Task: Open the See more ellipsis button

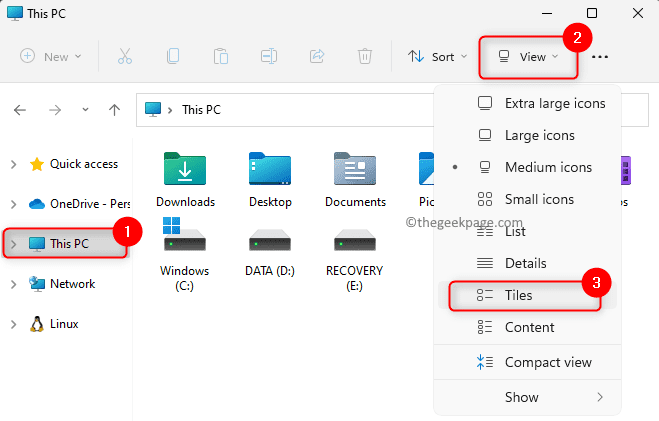Action: tap(600, 57)
